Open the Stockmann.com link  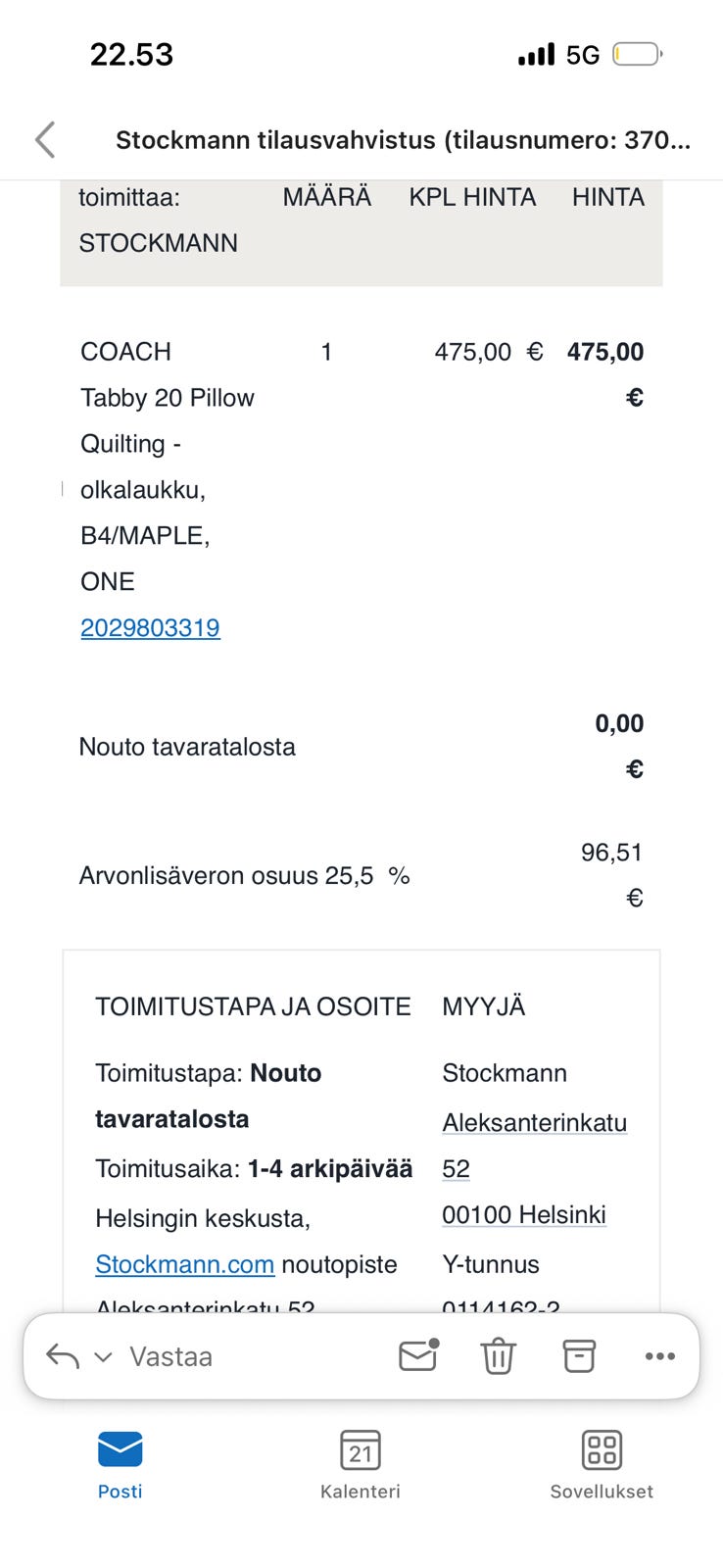pyautogui.click(x=185, y=1264)
